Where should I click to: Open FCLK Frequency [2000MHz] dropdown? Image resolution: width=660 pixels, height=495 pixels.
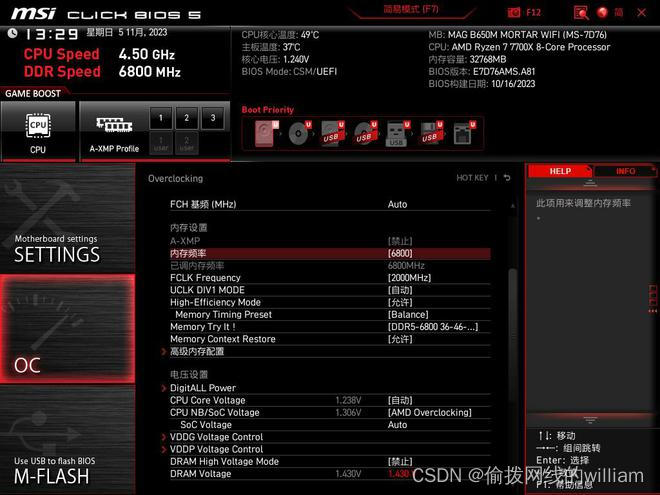click(x=409, y=278)
